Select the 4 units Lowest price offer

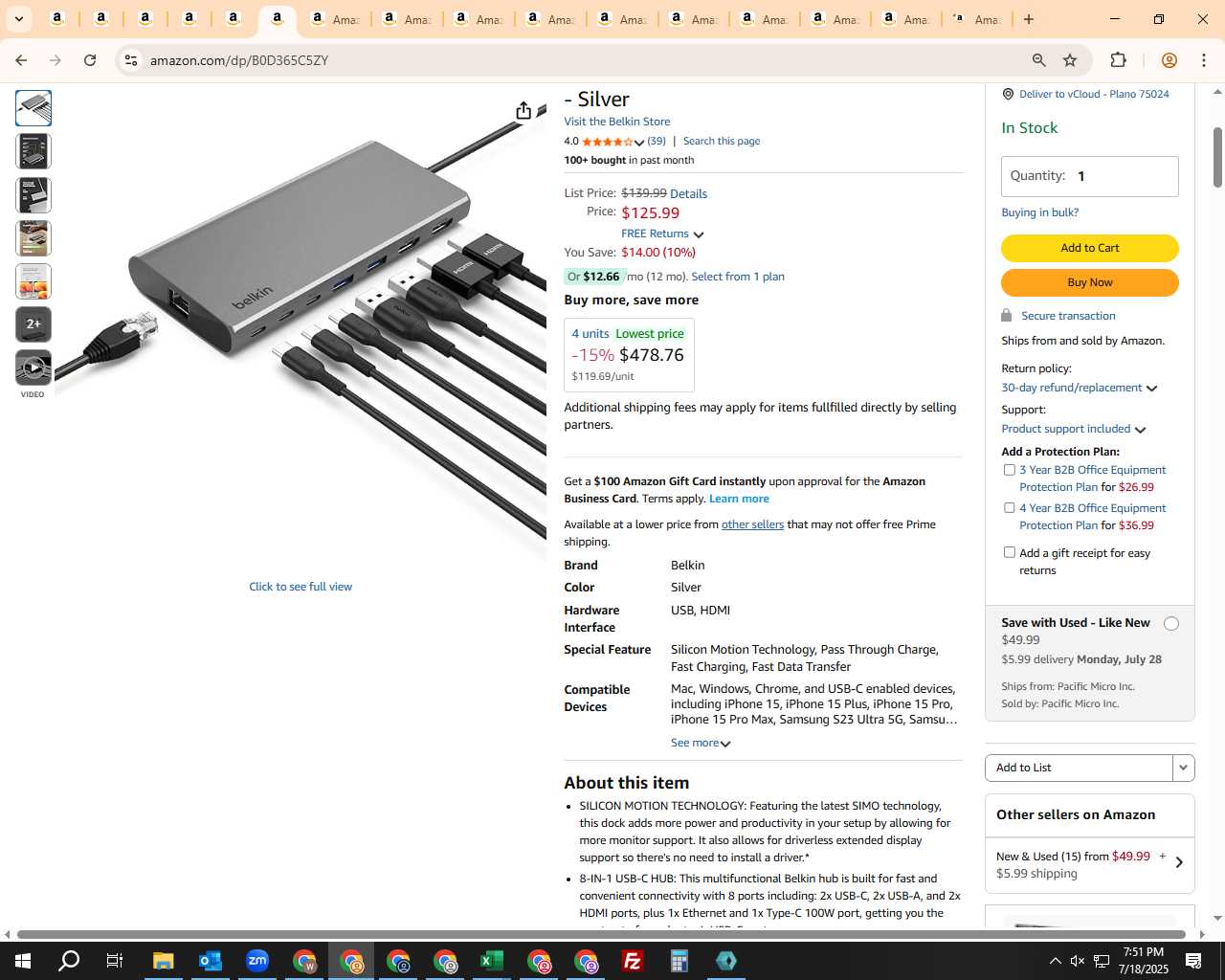(x=629, y=355)
